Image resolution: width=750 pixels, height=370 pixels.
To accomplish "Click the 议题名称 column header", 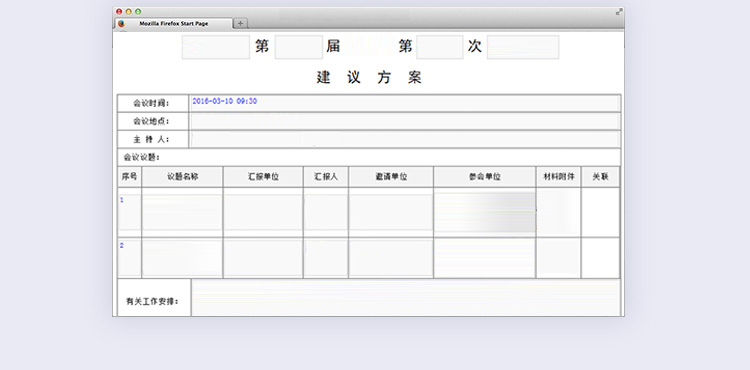I will (x=182, y=177).
